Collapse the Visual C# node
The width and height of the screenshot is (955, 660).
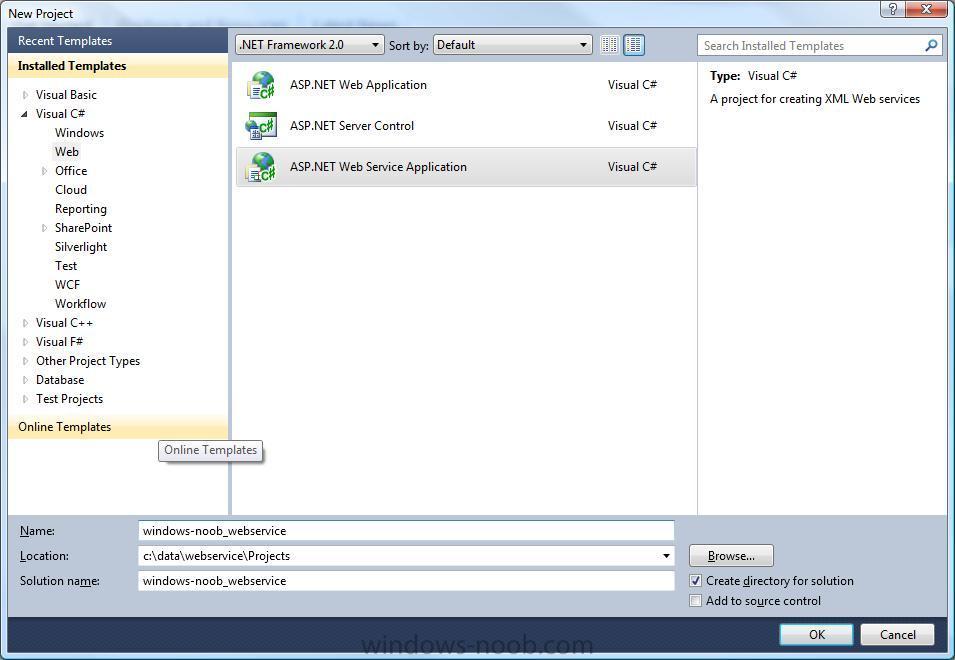coord(24,114)
